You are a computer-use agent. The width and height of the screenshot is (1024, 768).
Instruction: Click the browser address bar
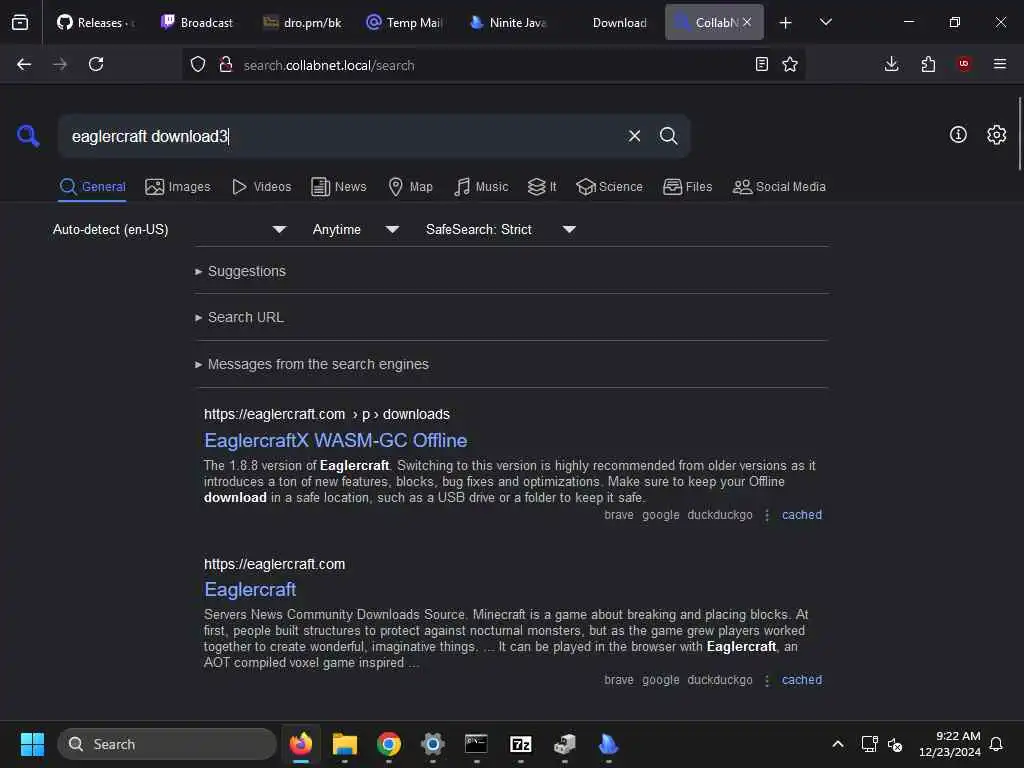click(493, 65)
